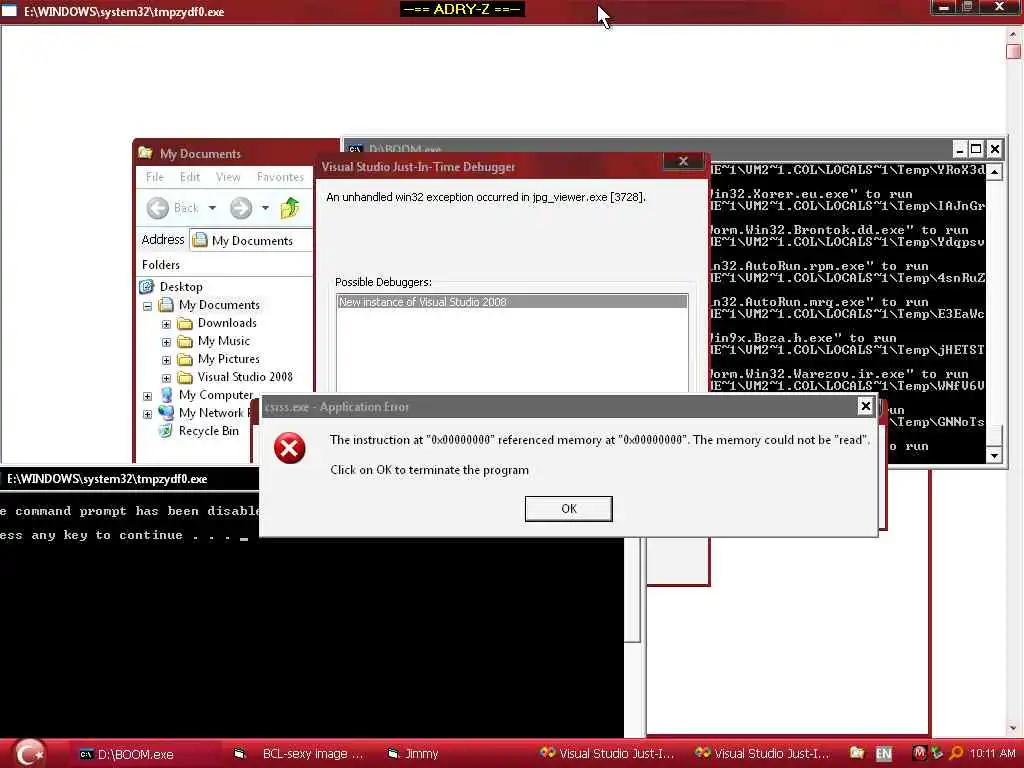Screen dimensions: 1024x768
Task: Click the top window's vertical scrollbar thumb
Action: [1014, 52]
